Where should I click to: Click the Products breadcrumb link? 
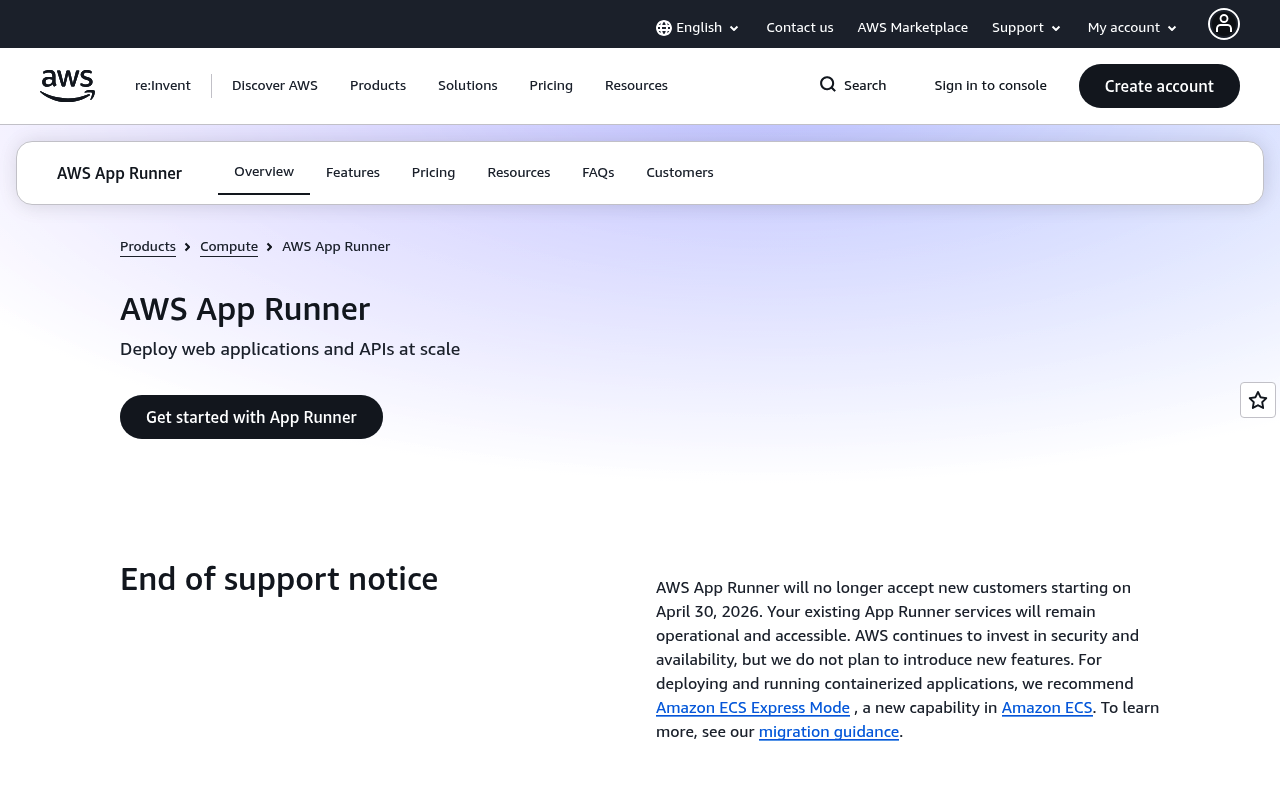click(148, 246)
